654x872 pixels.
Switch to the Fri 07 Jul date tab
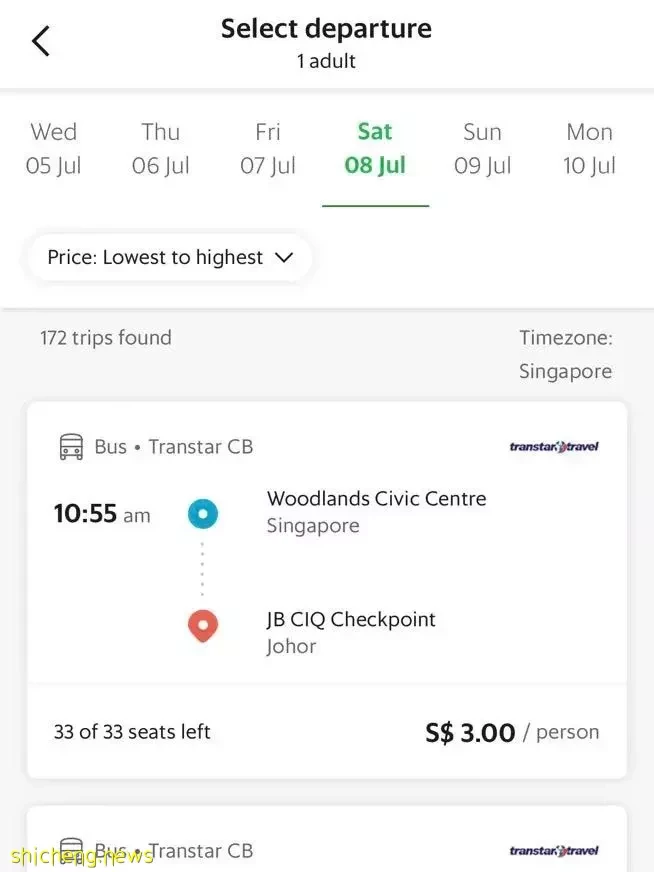(267, 148)
